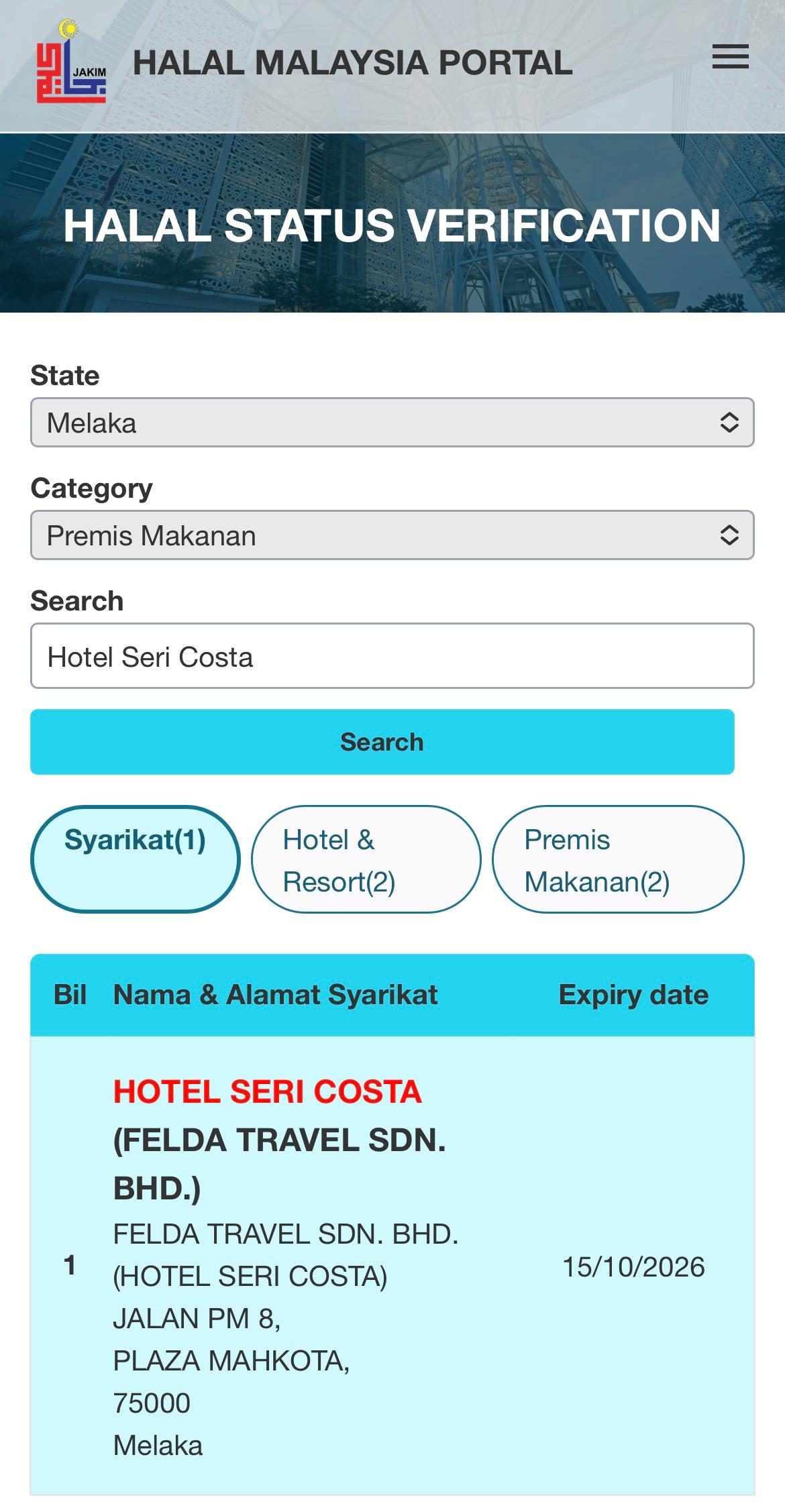The width and height of the screenshot is (785, 1512).
Task: Click the Bil column header
Action: pyautogui.click(x=70, y=995)
